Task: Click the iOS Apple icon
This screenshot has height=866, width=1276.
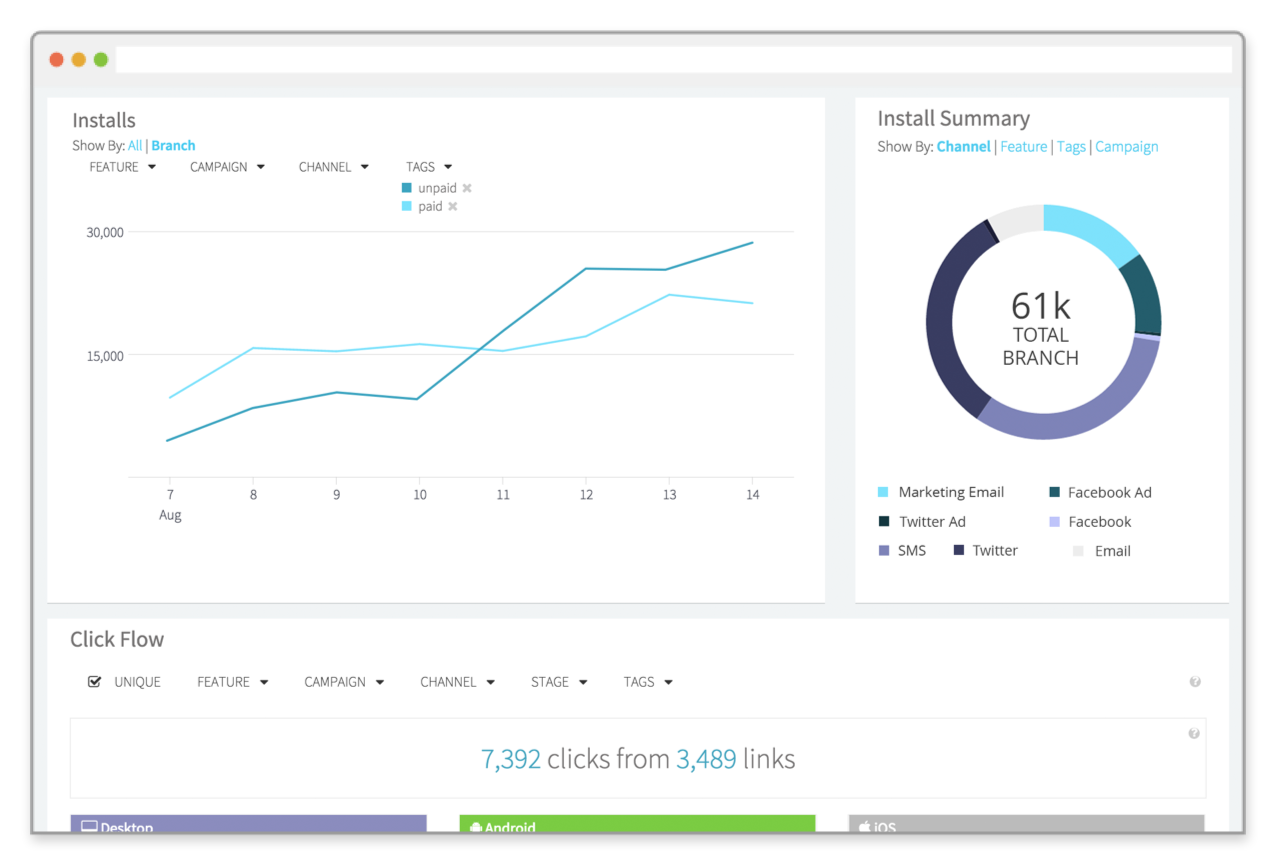Action: coord(864,827)
